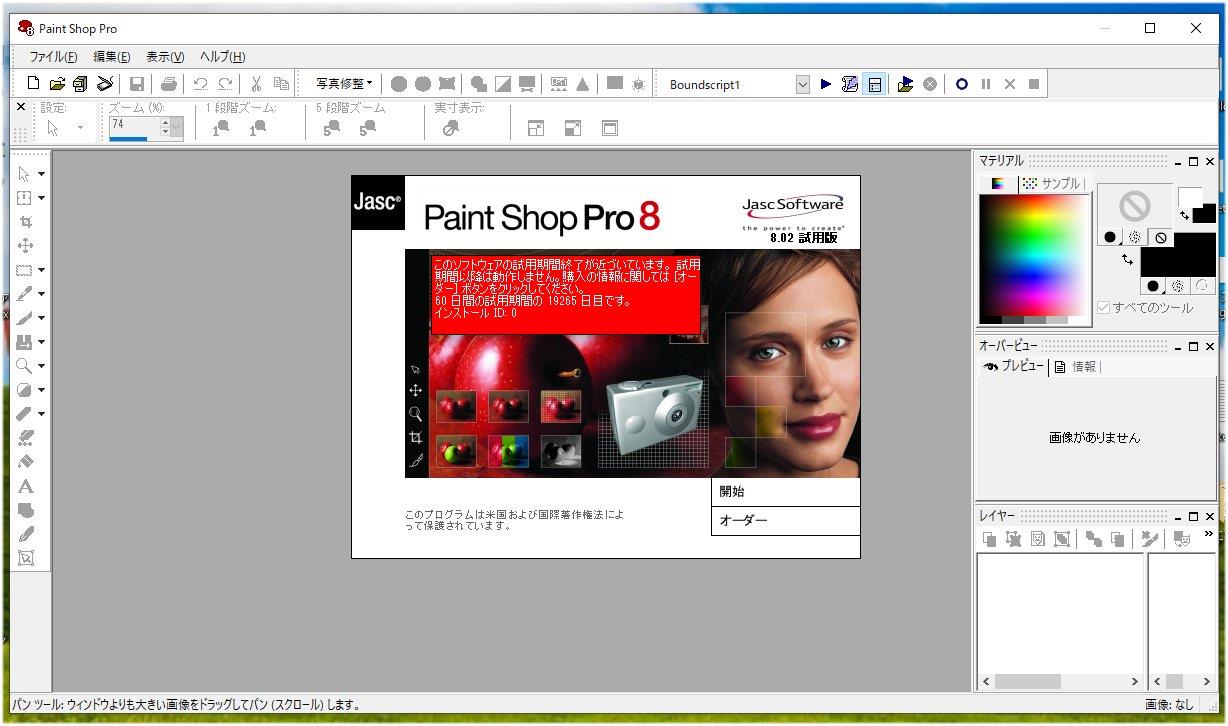Open the ファイル(F) menu
The image size is (1228, 726).
[53, 56]
